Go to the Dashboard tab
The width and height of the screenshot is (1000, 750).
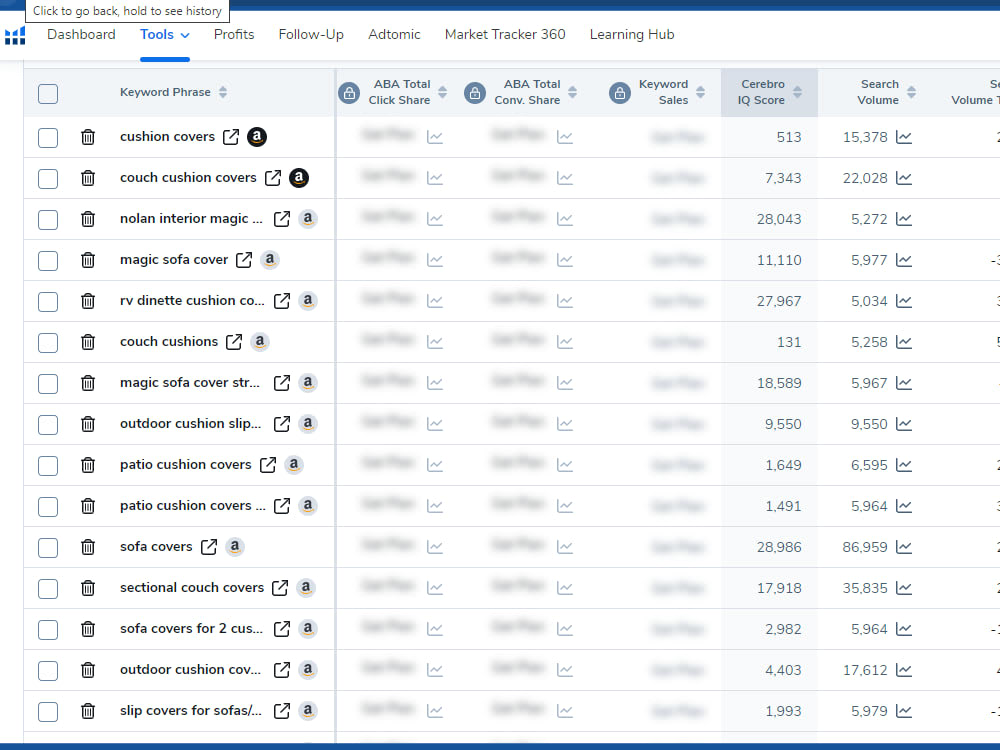tap(81, 34)
